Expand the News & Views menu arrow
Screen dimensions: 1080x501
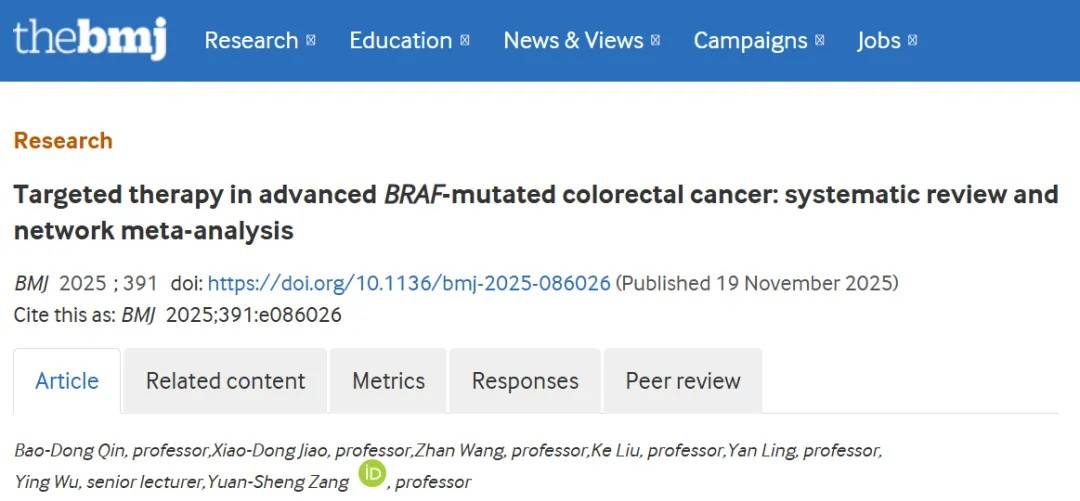[x=656, y=41]
